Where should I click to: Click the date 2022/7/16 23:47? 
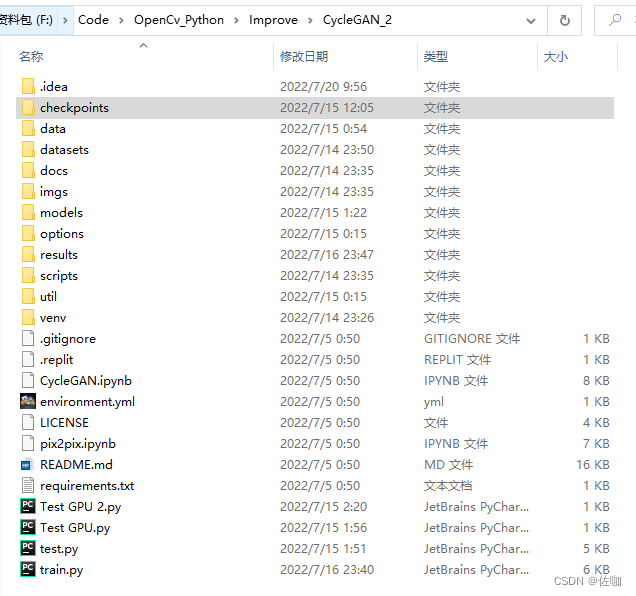point(327,255)
